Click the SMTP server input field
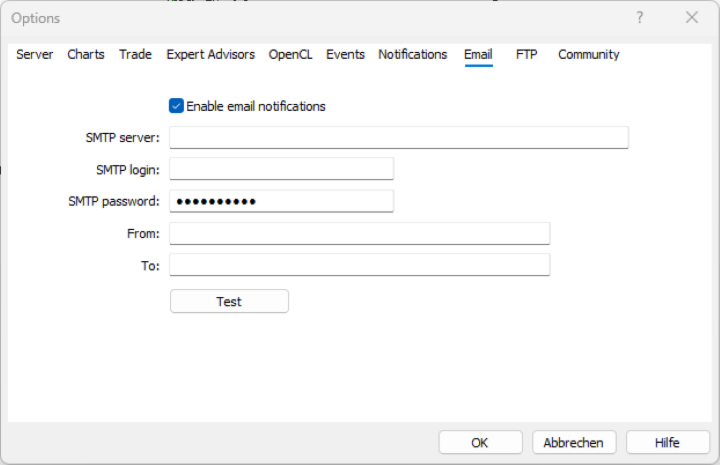 [398, 138]
